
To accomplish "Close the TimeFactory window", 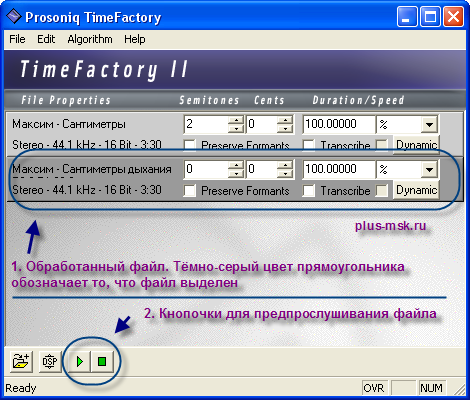I will tap(453, 17).
